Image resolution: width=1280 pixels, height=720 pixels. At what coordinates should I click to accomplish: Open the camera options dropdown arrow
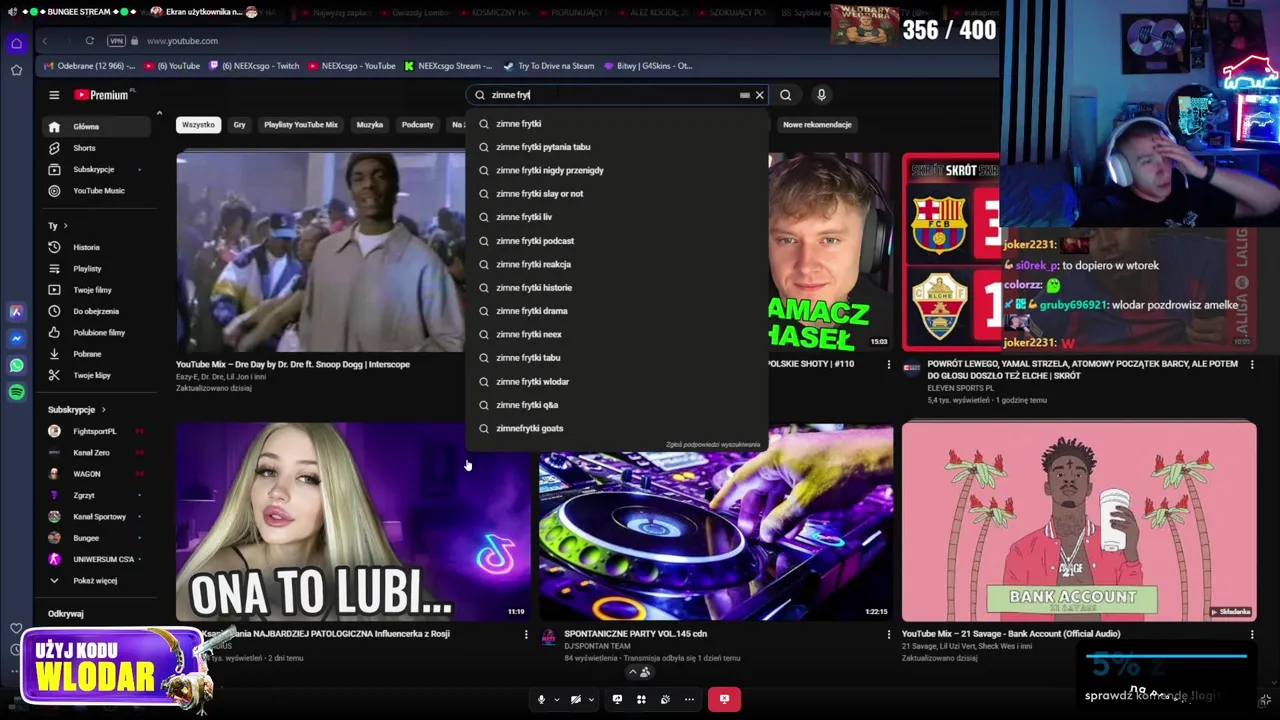click(x=591, y=700)
